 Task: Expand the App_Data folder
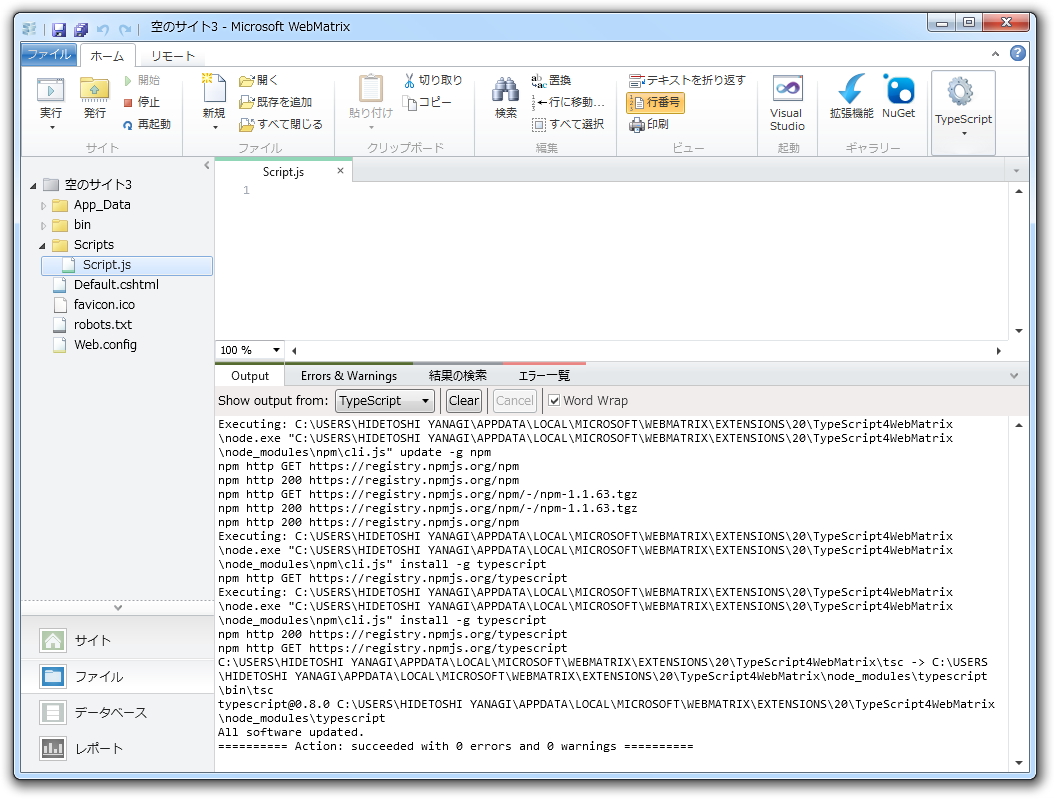point(42,204)
